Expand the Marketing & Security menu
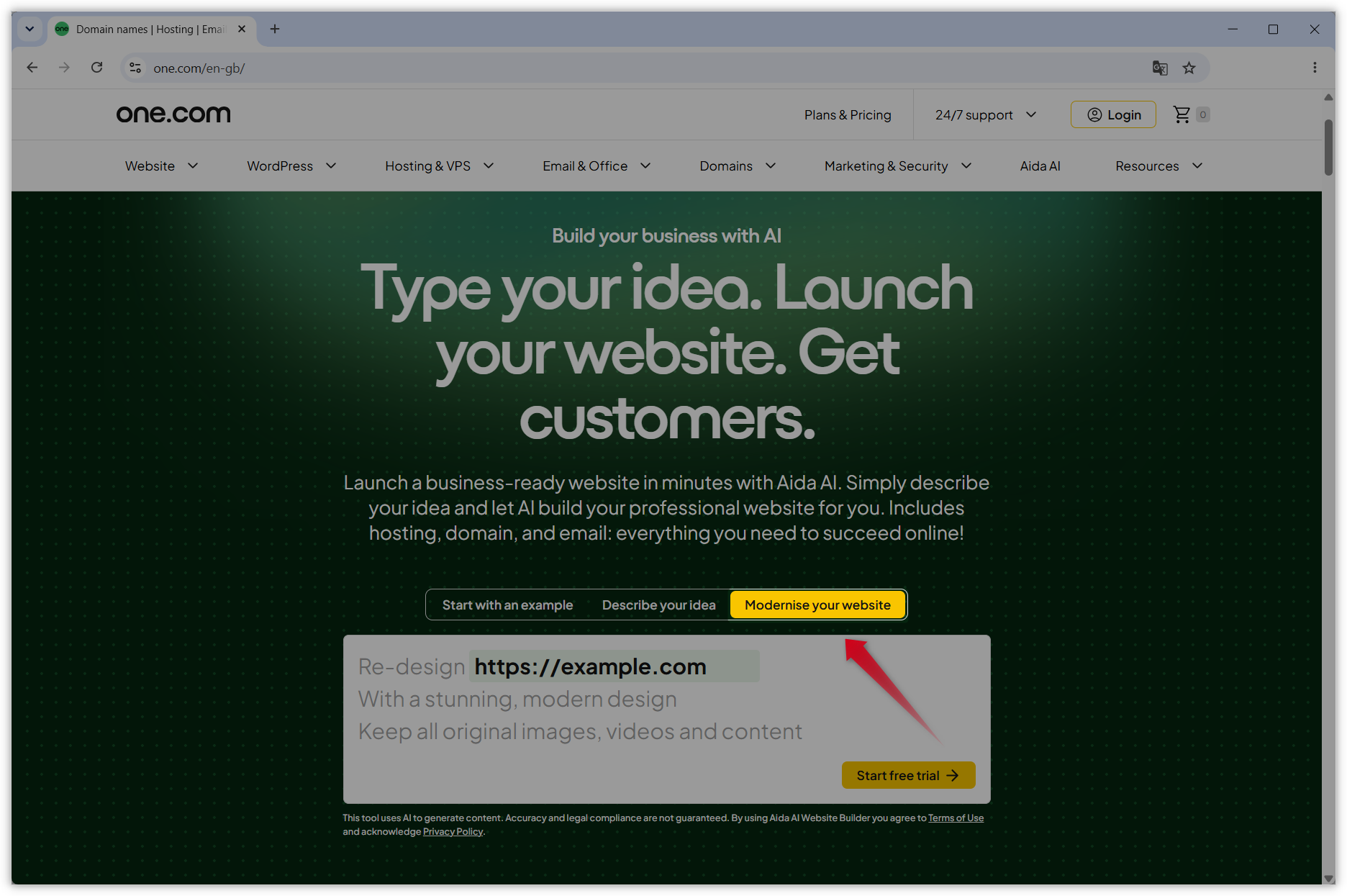 pyautogui.click(x=899, y=166)
